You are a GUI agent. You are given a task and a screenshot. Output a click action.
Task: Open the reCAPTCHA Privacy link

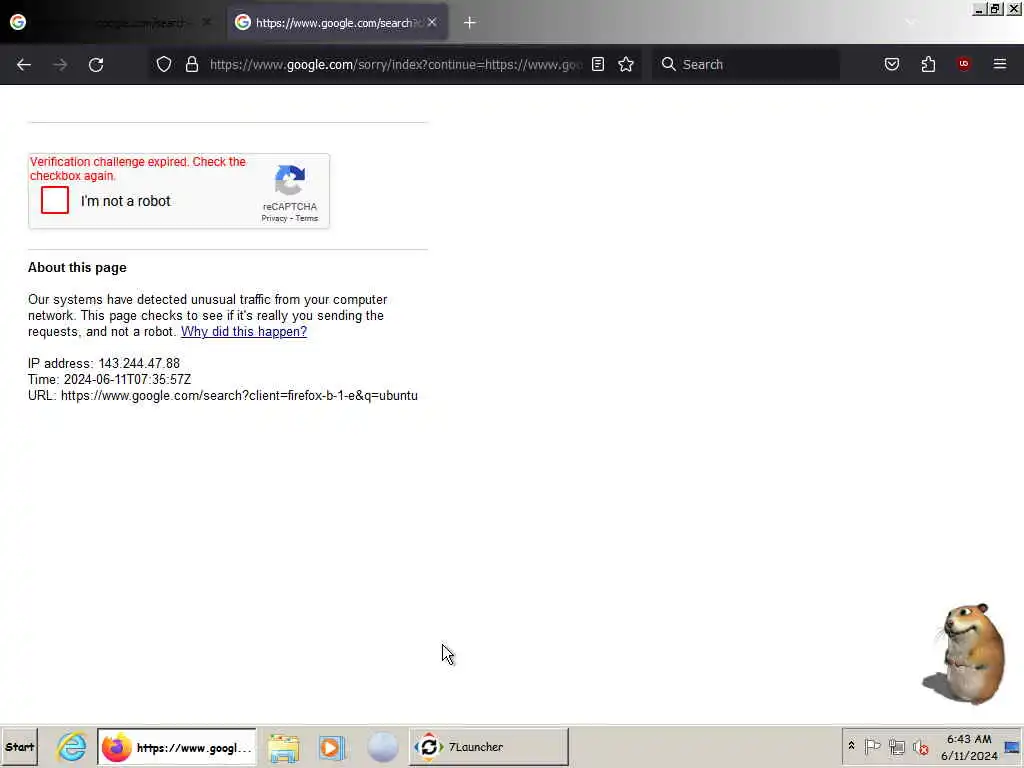click(274, 219)
